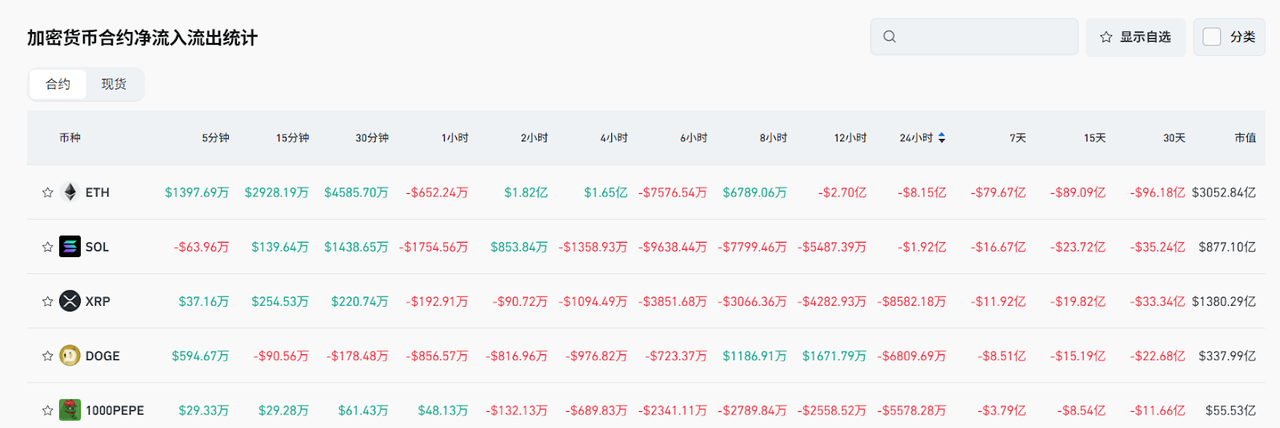Add DOGE to favorites via star
This screenshot has width=1280, height=428.
click(47, 356)
